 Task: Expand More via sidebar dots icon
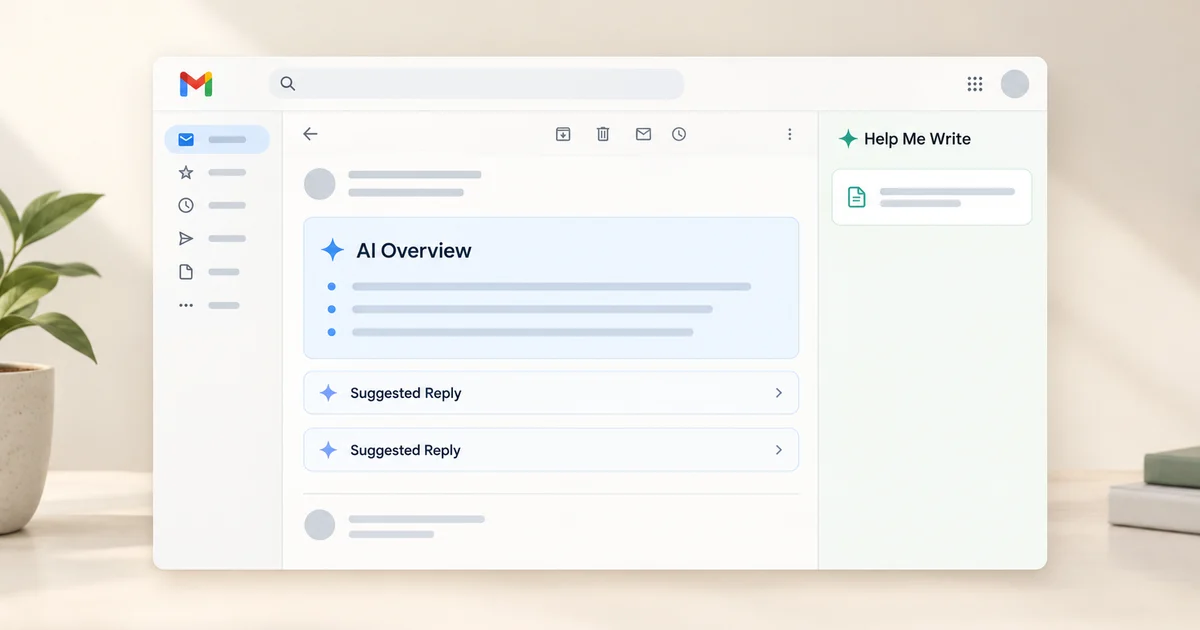pos(186,305)
